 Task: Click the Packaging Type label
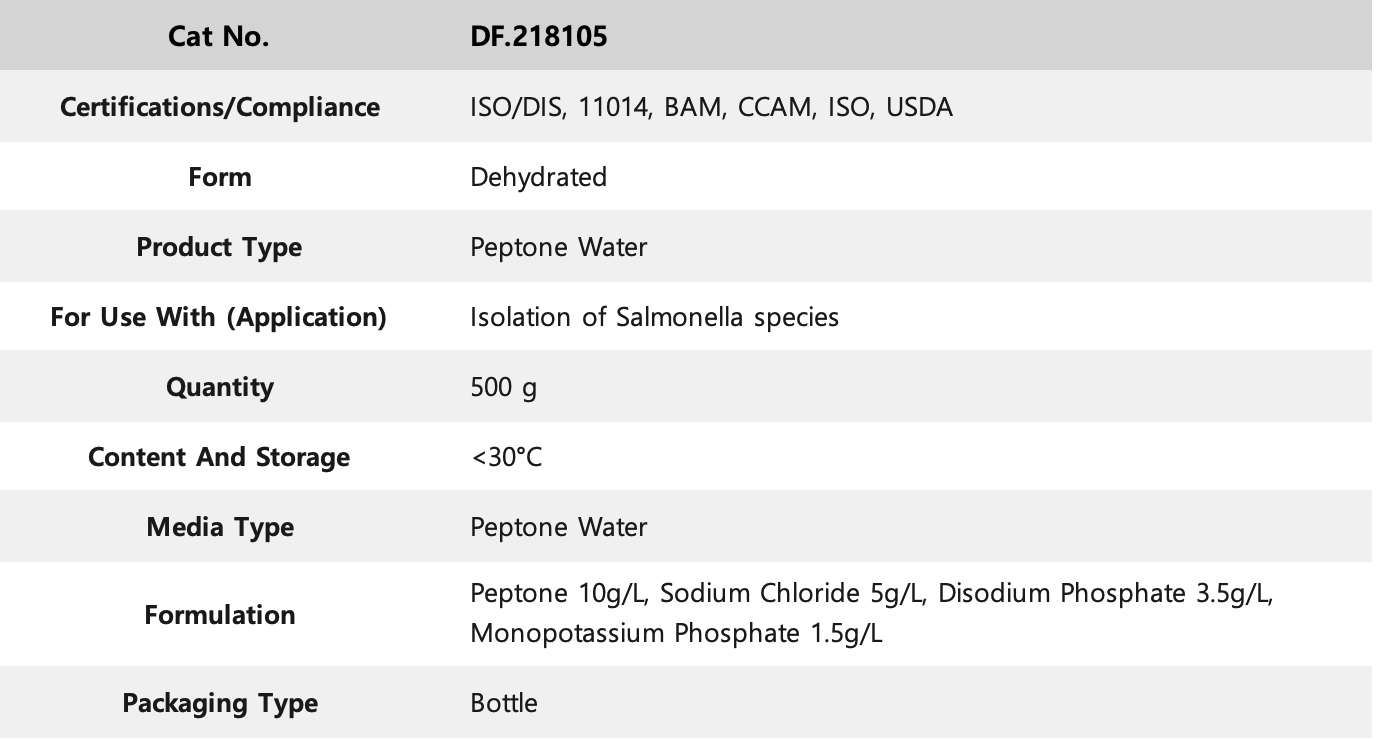tap(220, 703)
